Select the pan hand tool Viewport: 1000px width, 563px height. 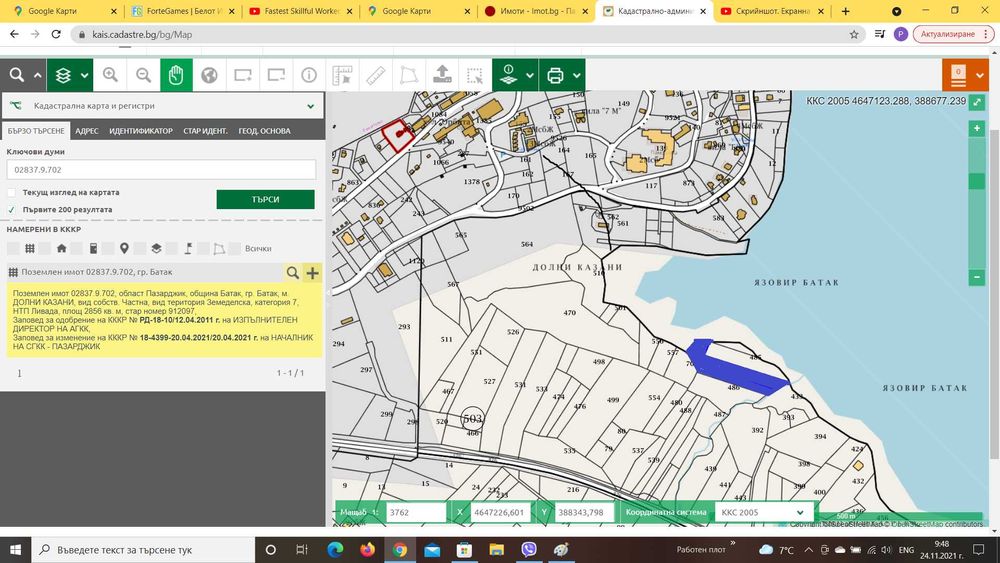(x=176, y=75)
